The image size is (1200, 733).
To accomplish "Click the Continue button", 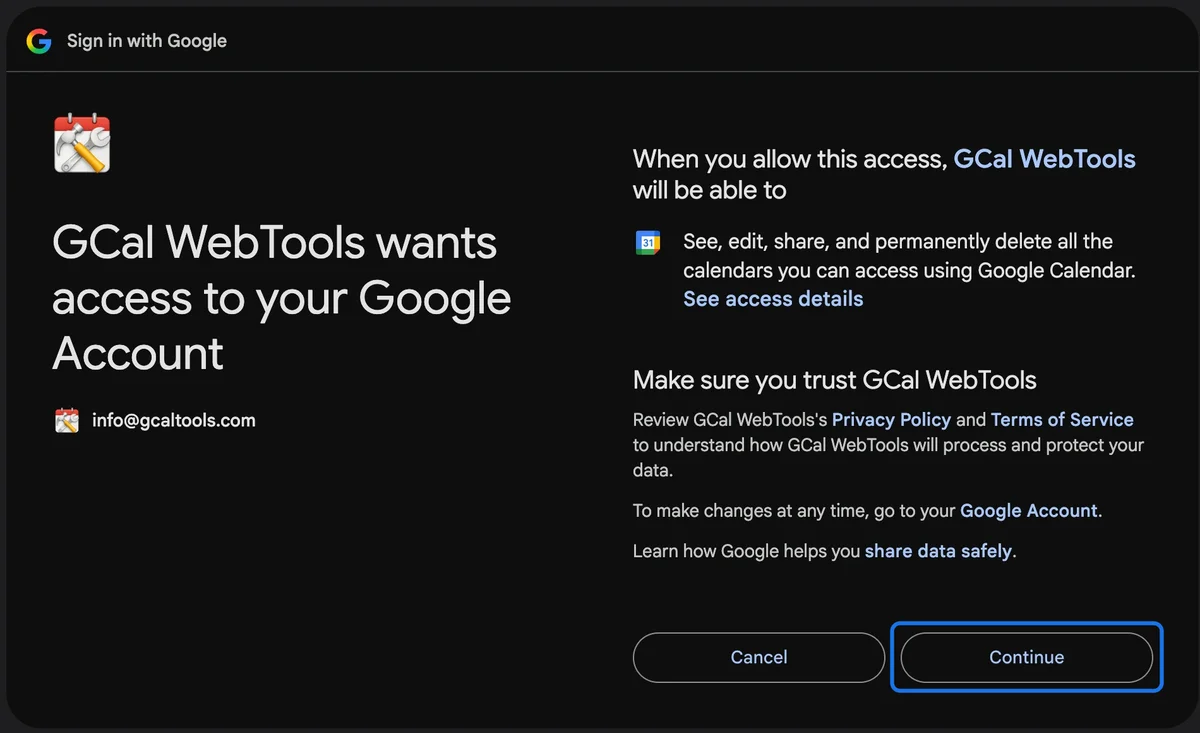I will coord(1027,657).
